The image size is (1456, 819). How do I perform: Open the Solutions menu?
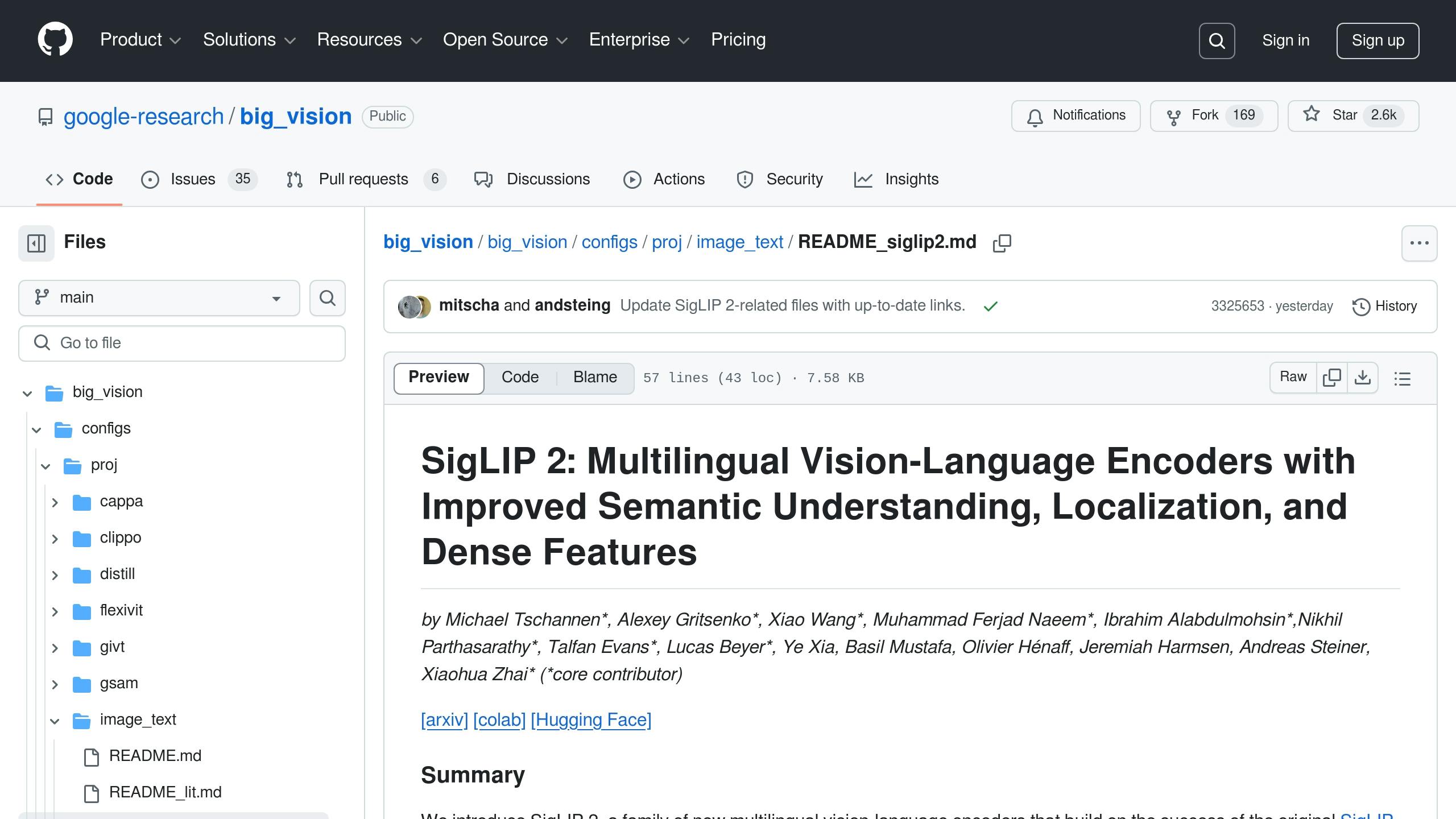pyautogui.click(x=249, y=40)
